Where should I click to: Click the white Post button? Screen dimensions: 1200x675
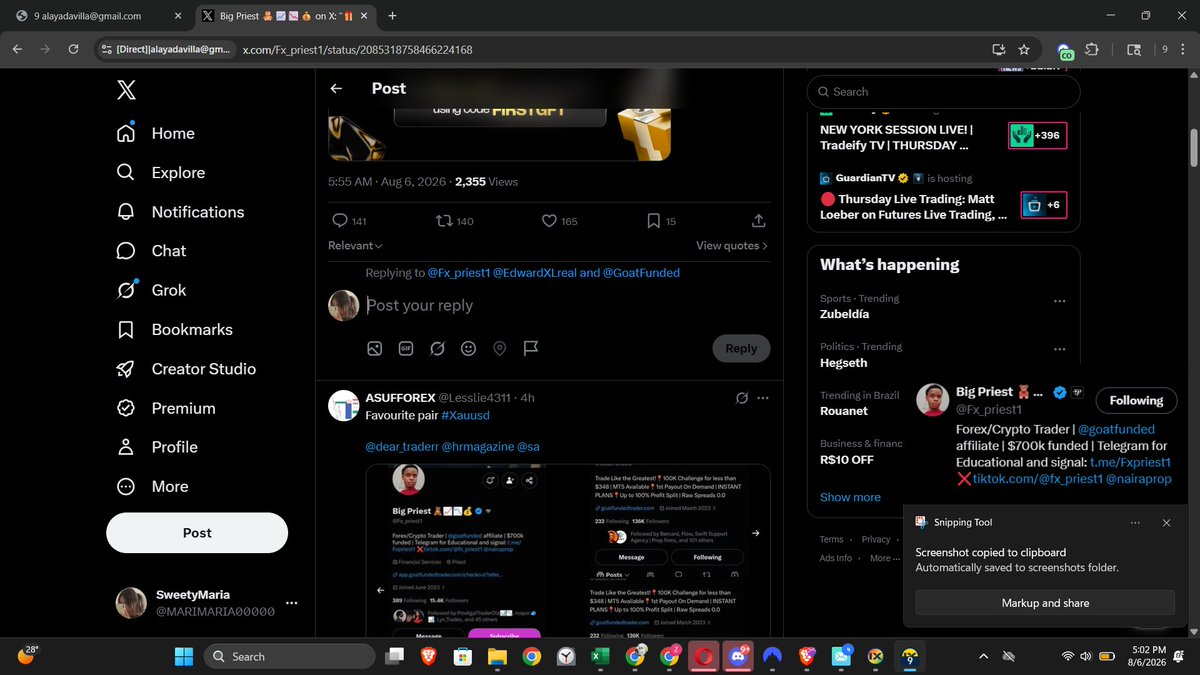197,533
